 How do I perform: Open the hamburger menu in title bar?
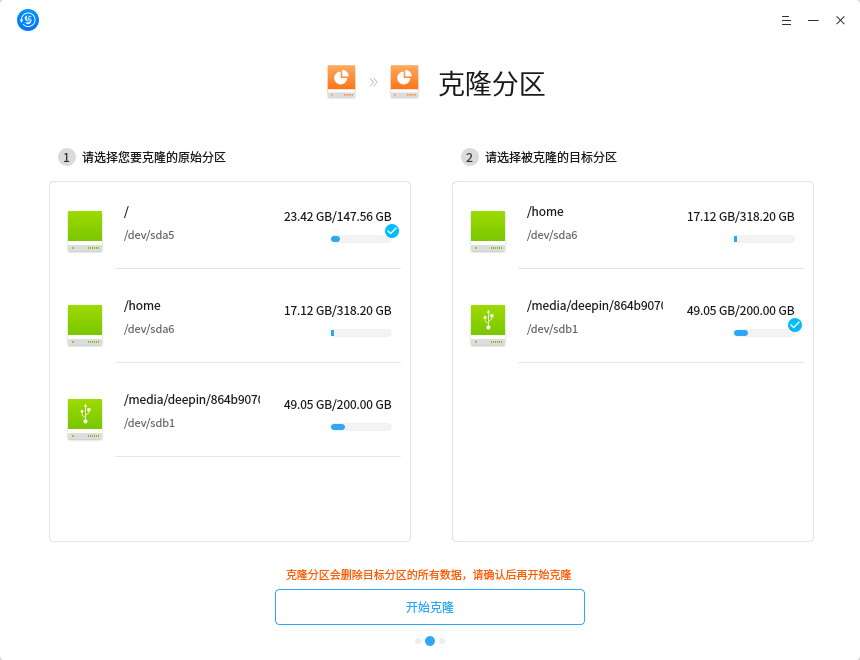(786, 20)
